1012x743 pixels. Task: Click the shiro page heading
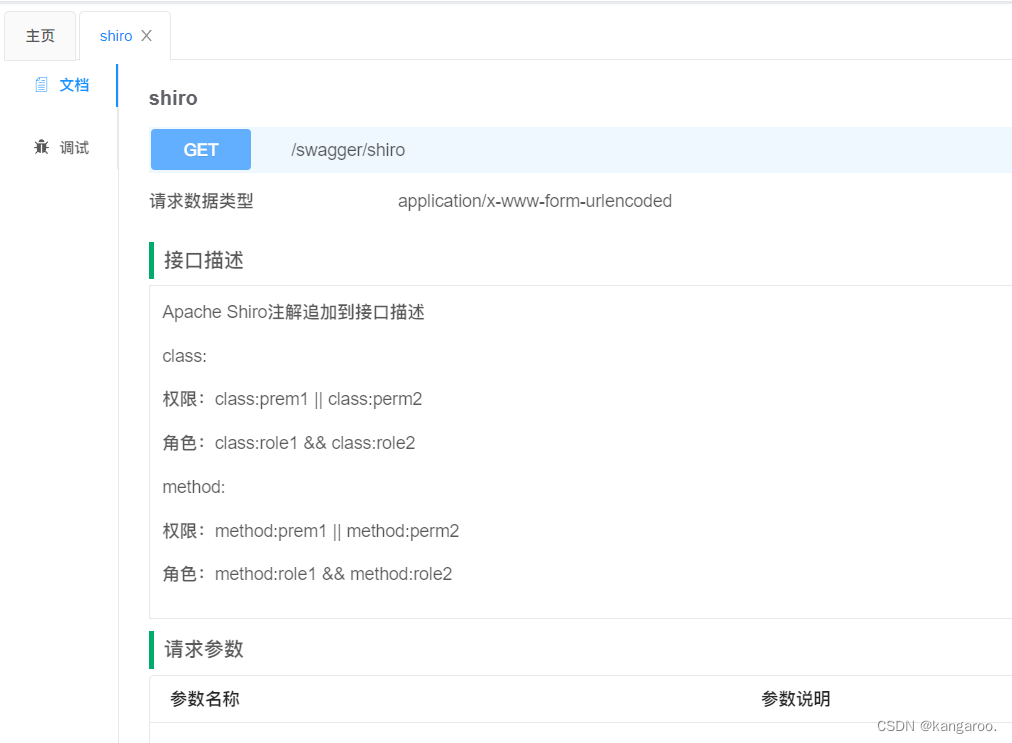(x=173, y=98)
